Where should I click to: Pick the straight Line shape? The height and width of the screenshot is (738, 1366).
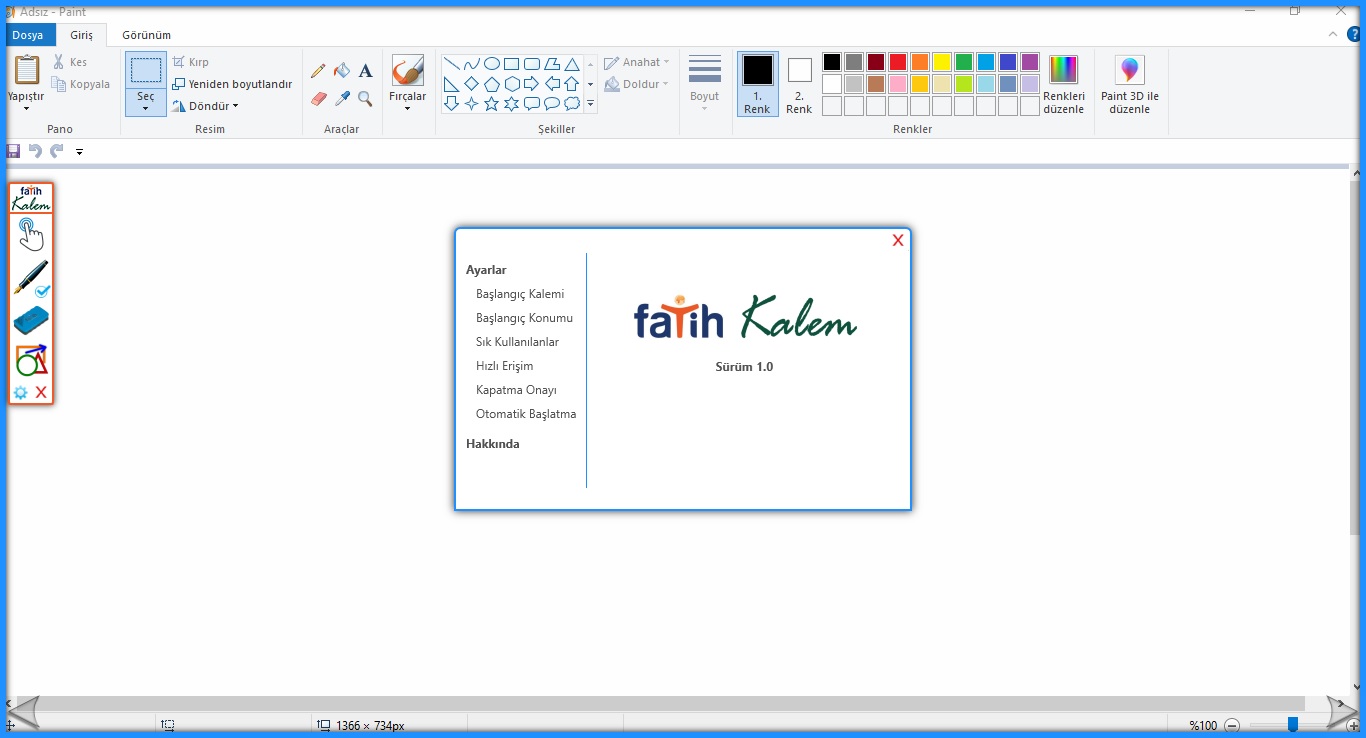452,64
